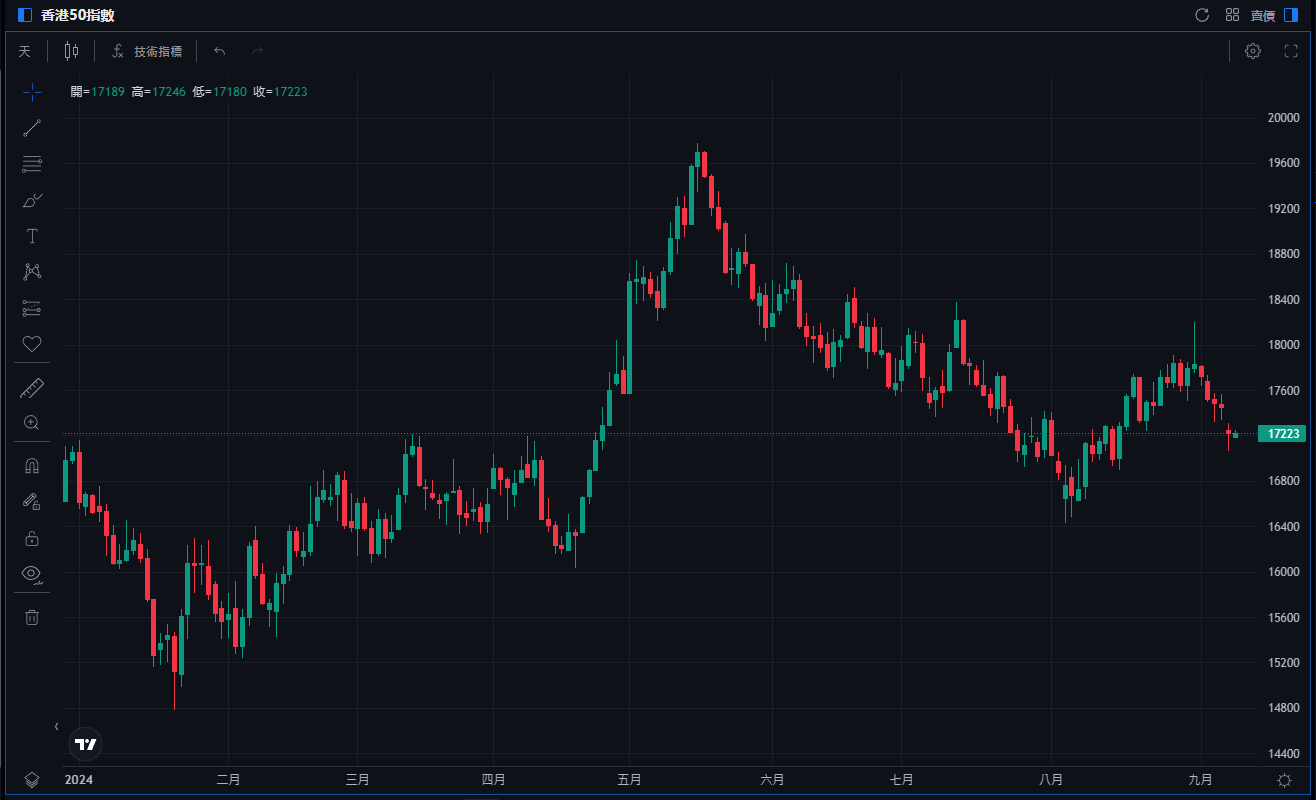1316x800 pixels.
Task: Click the current price label 17223
Action: click(x=1282, y=434)
